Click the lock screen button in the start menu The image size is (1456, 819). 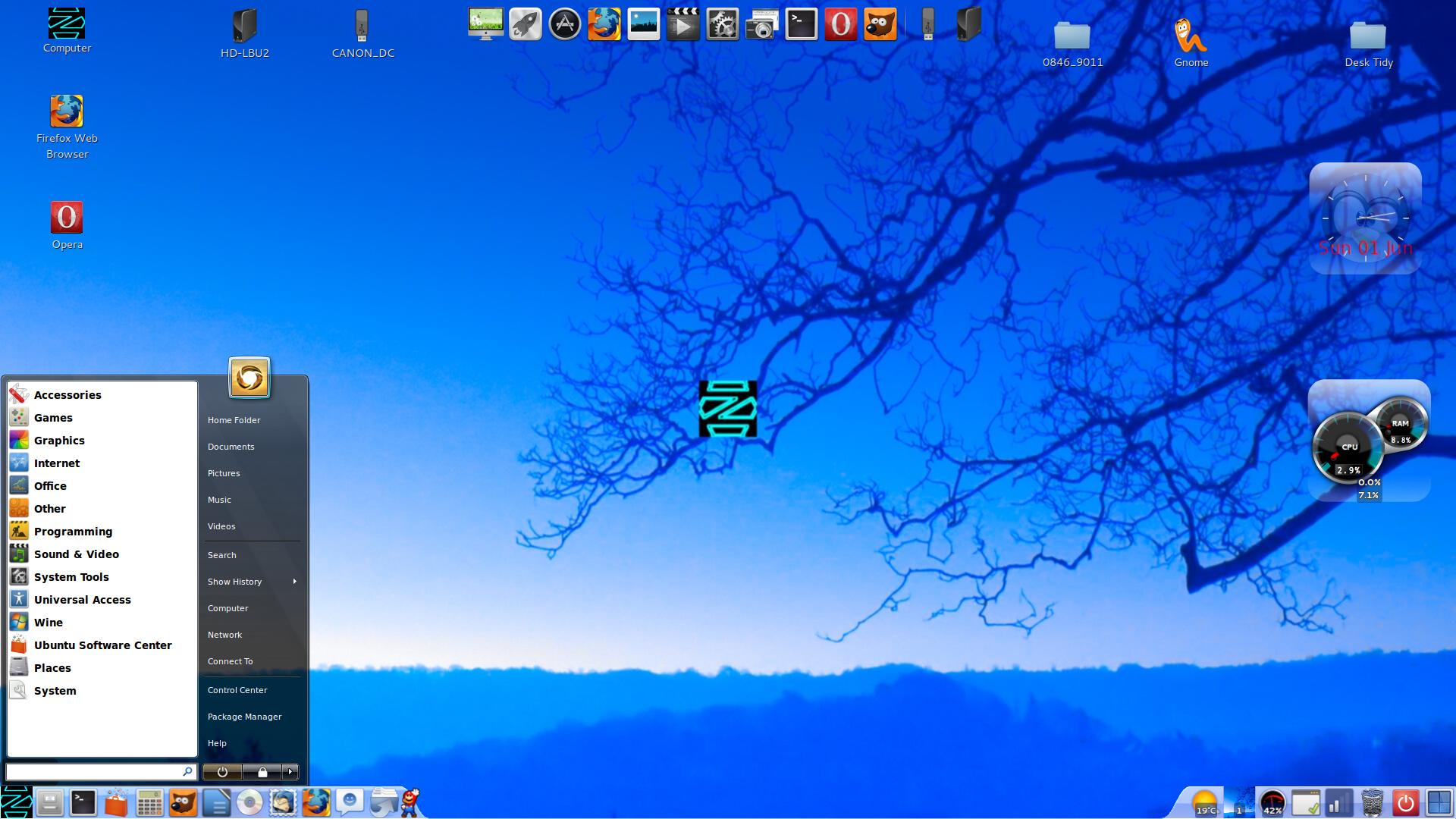(x=262, y=772)
